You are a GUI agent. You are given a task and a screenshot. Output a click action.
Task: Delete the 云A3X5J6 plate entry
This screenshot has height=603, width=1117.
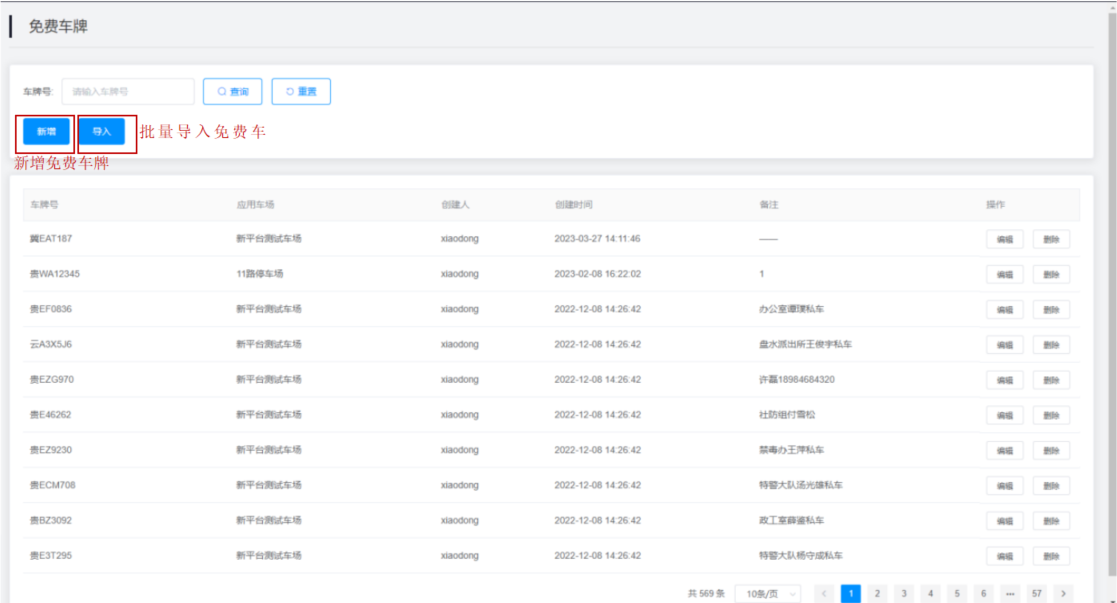[x=1050, y=345]
